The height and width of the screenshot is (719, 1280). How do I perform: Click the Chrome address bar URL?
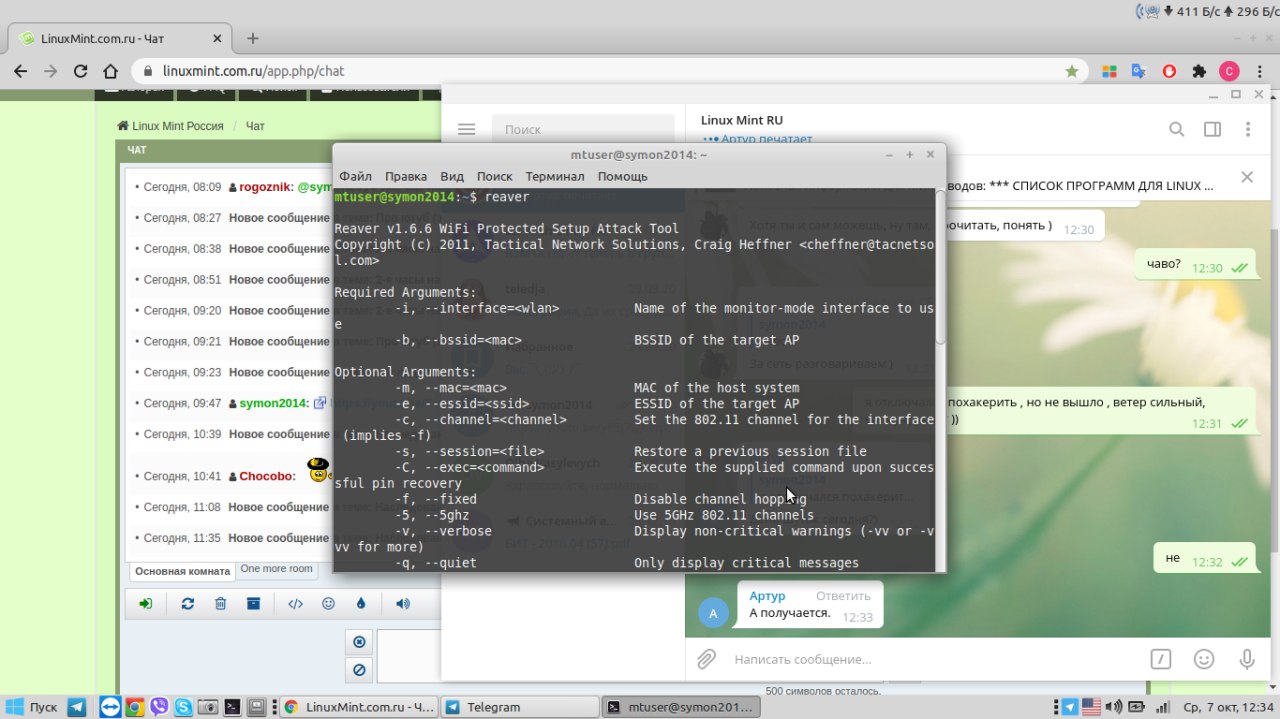click(x=253, y=72)
